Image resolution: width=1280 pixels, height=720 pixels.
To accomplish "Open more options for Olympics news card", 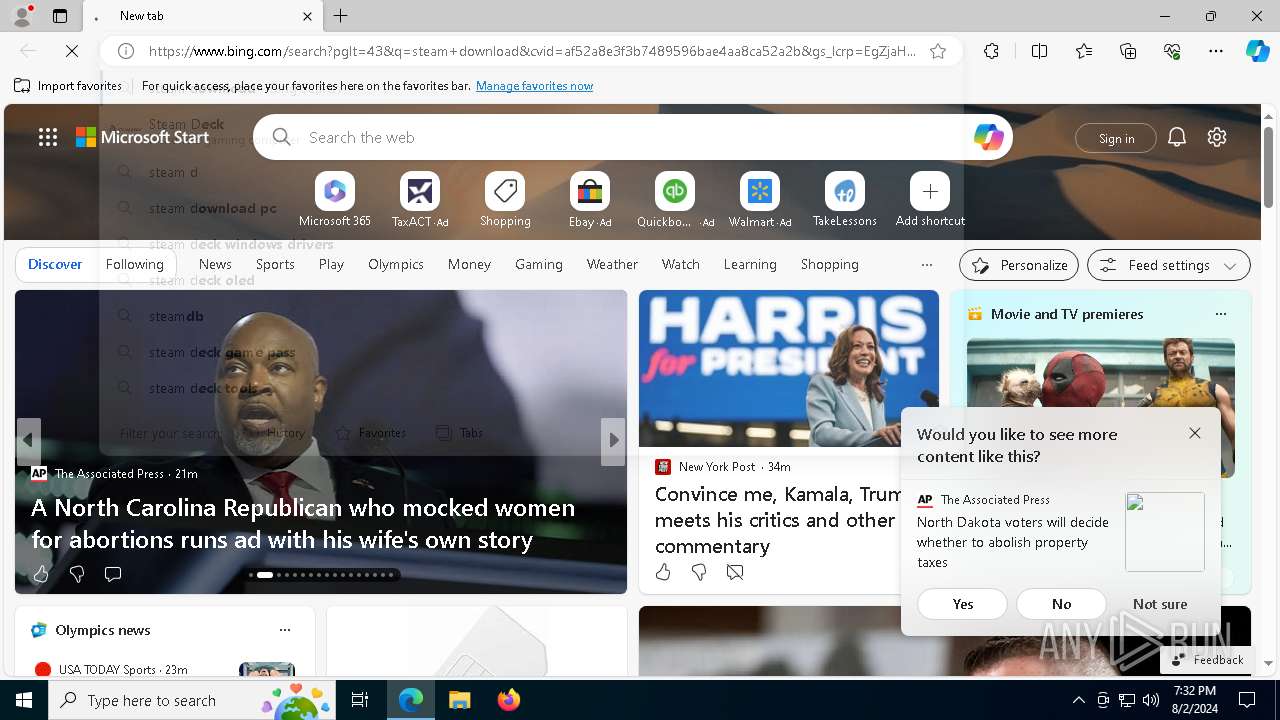I will coord(285,630).
